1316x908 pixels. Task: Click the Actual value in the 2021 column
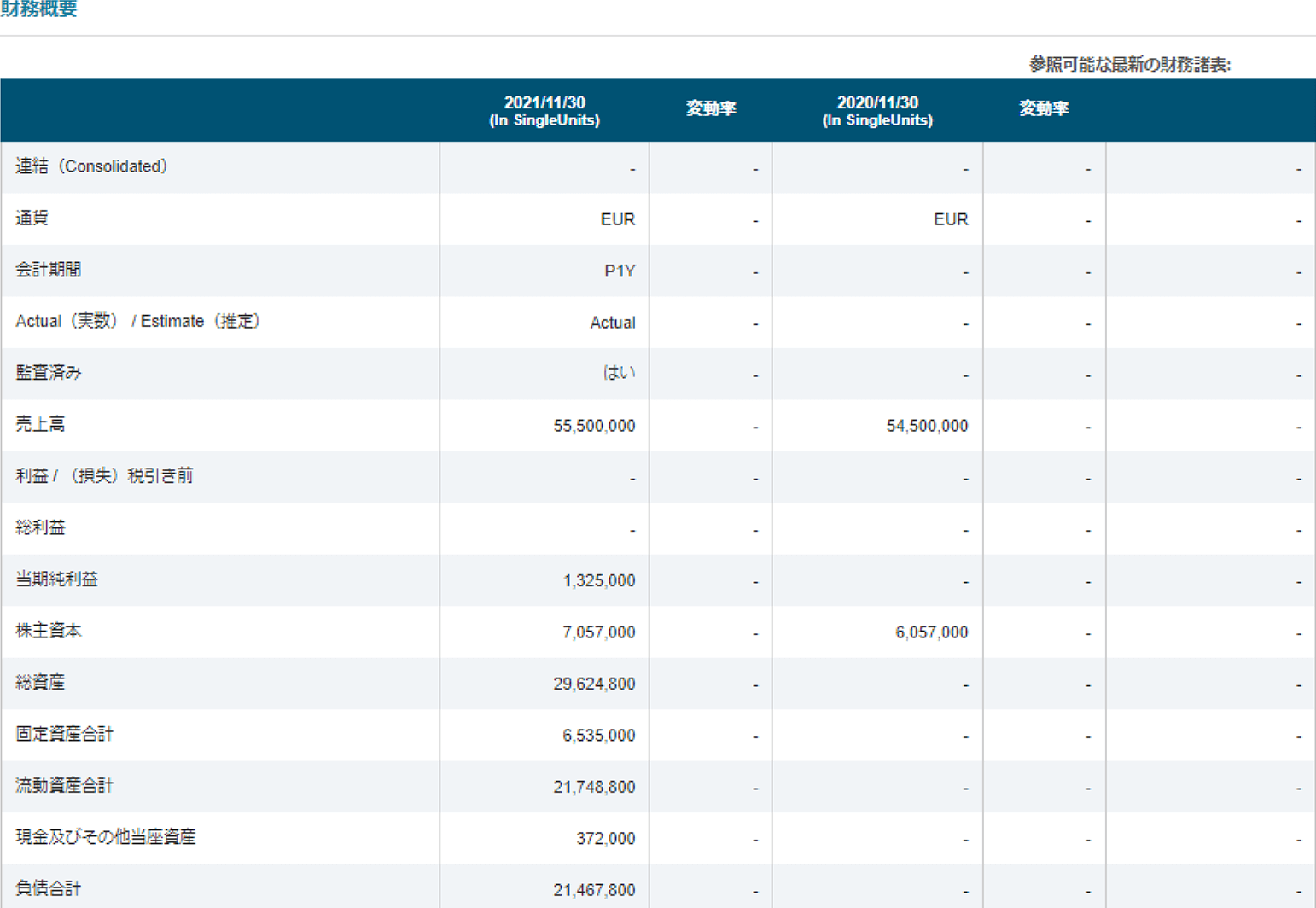(612, 323)
